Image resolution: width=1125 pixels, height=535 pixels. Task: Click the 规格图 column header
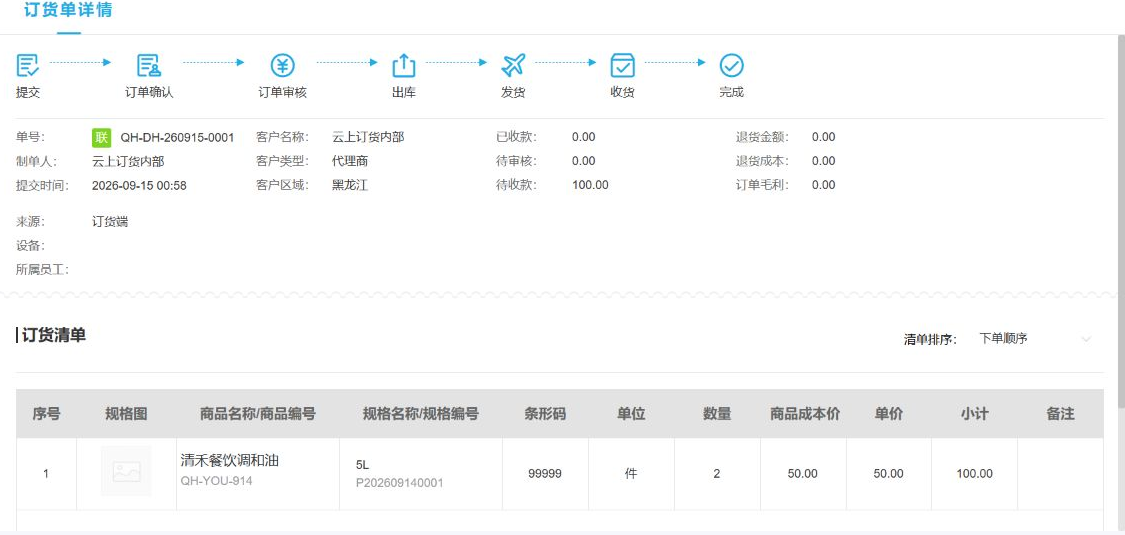[126, 414]
